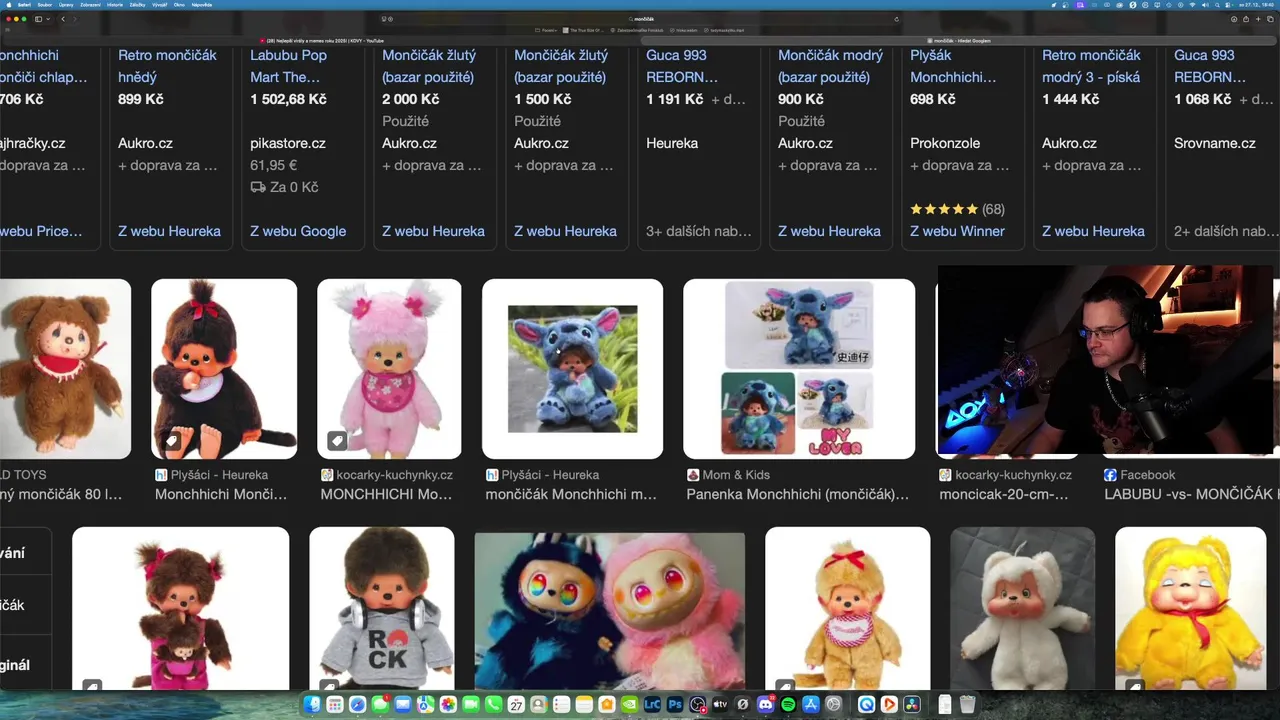Screen dimensions: 1280x720
Task: Launch FaceTime from the dock
Action: 471,705
